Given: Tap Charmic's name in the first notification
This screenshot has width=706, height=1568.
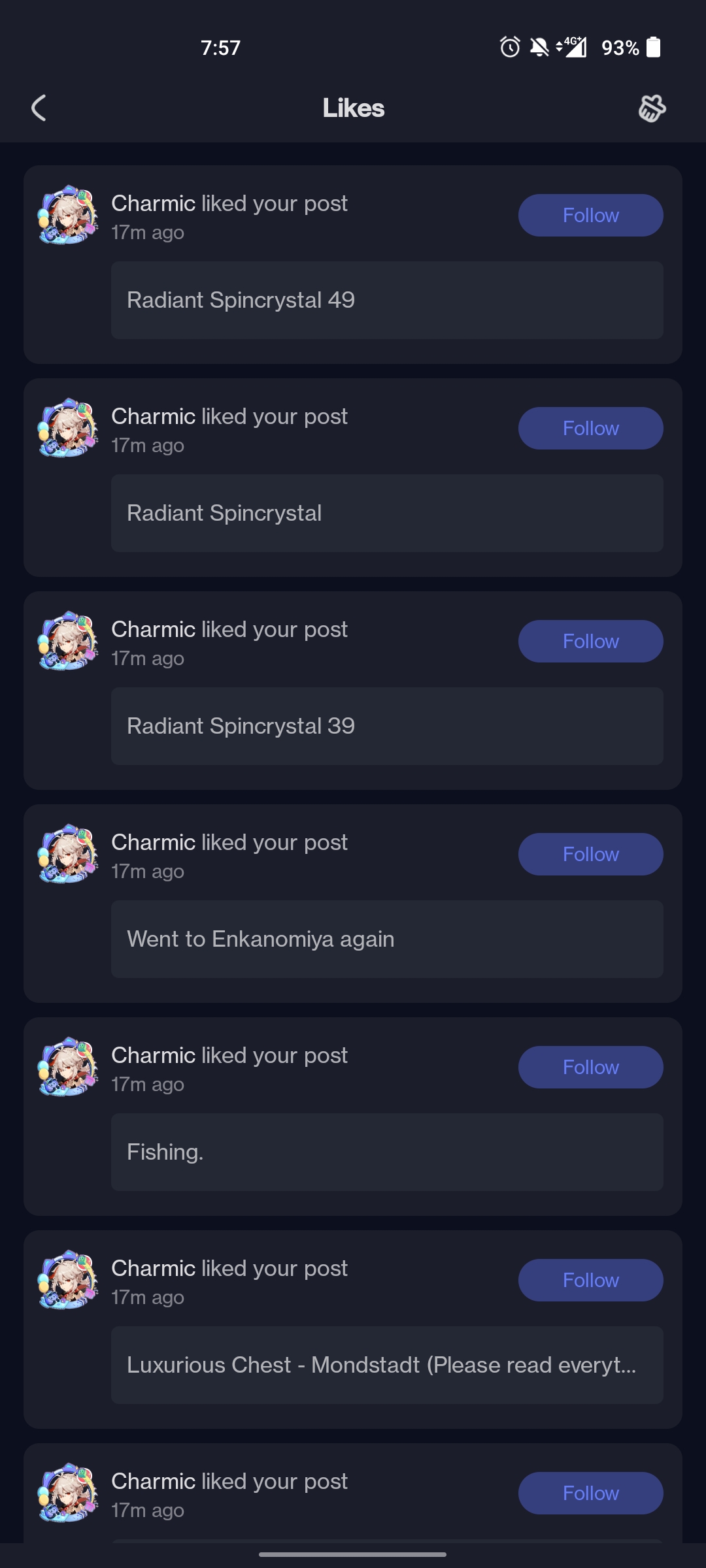Looking at the screenshot, I should click(154, 203).
